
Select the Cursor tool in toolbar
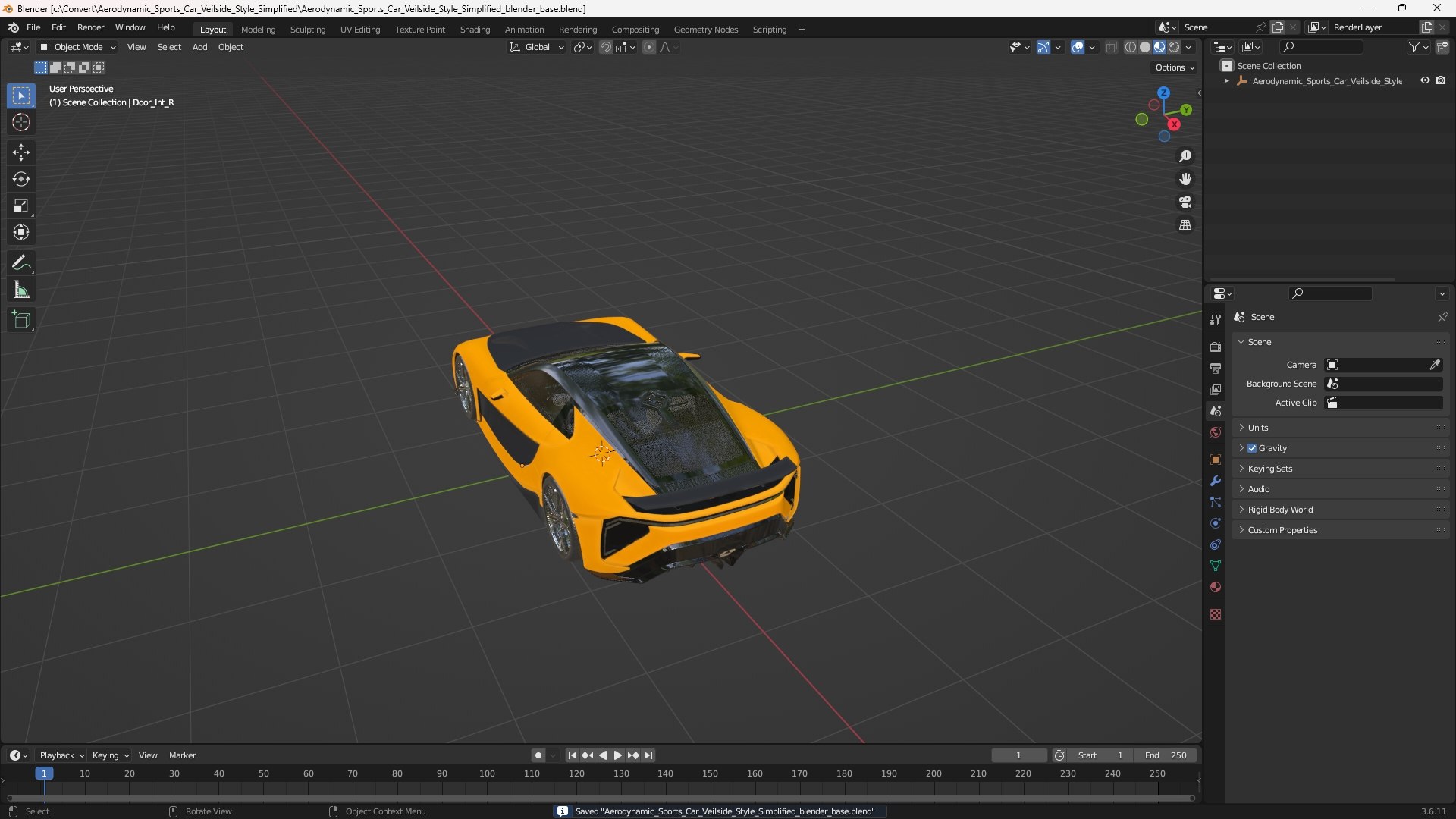point(21,122)
